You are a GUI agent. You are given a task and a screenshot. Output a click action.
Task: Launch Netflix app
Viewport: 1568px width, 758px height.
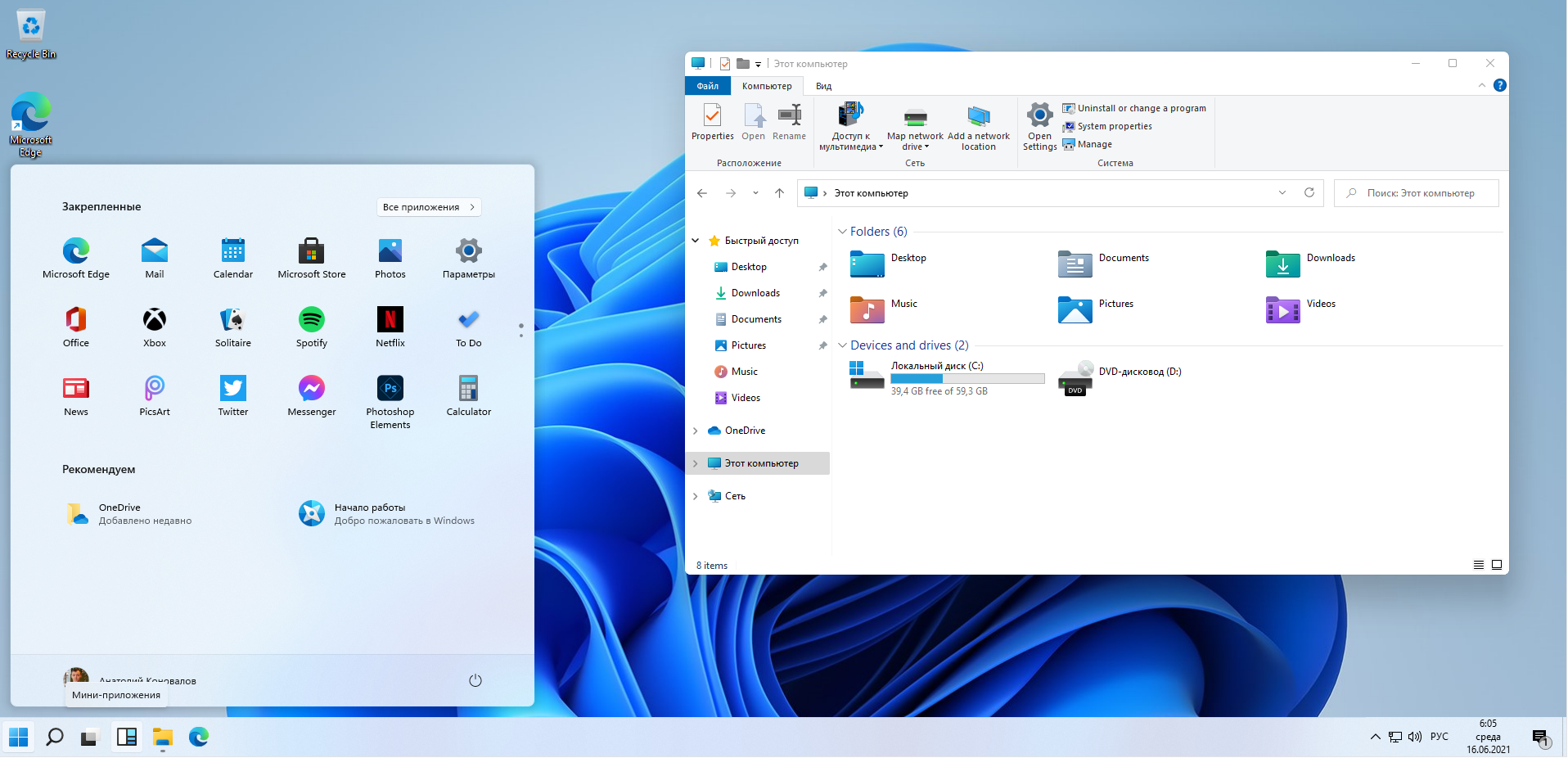(x=390, y=327)
